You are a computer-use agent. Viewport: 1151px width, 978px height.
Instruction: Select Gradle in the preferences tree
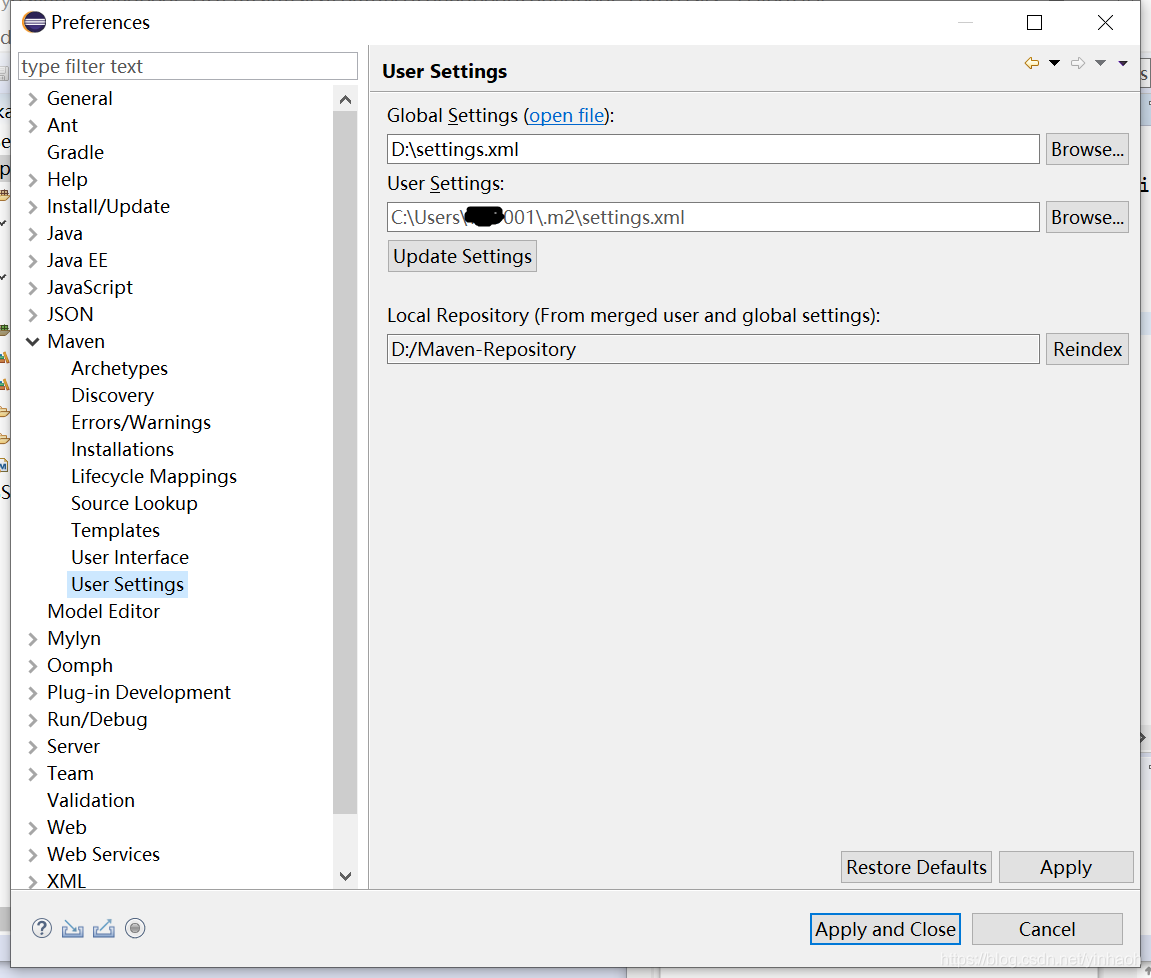76,153
